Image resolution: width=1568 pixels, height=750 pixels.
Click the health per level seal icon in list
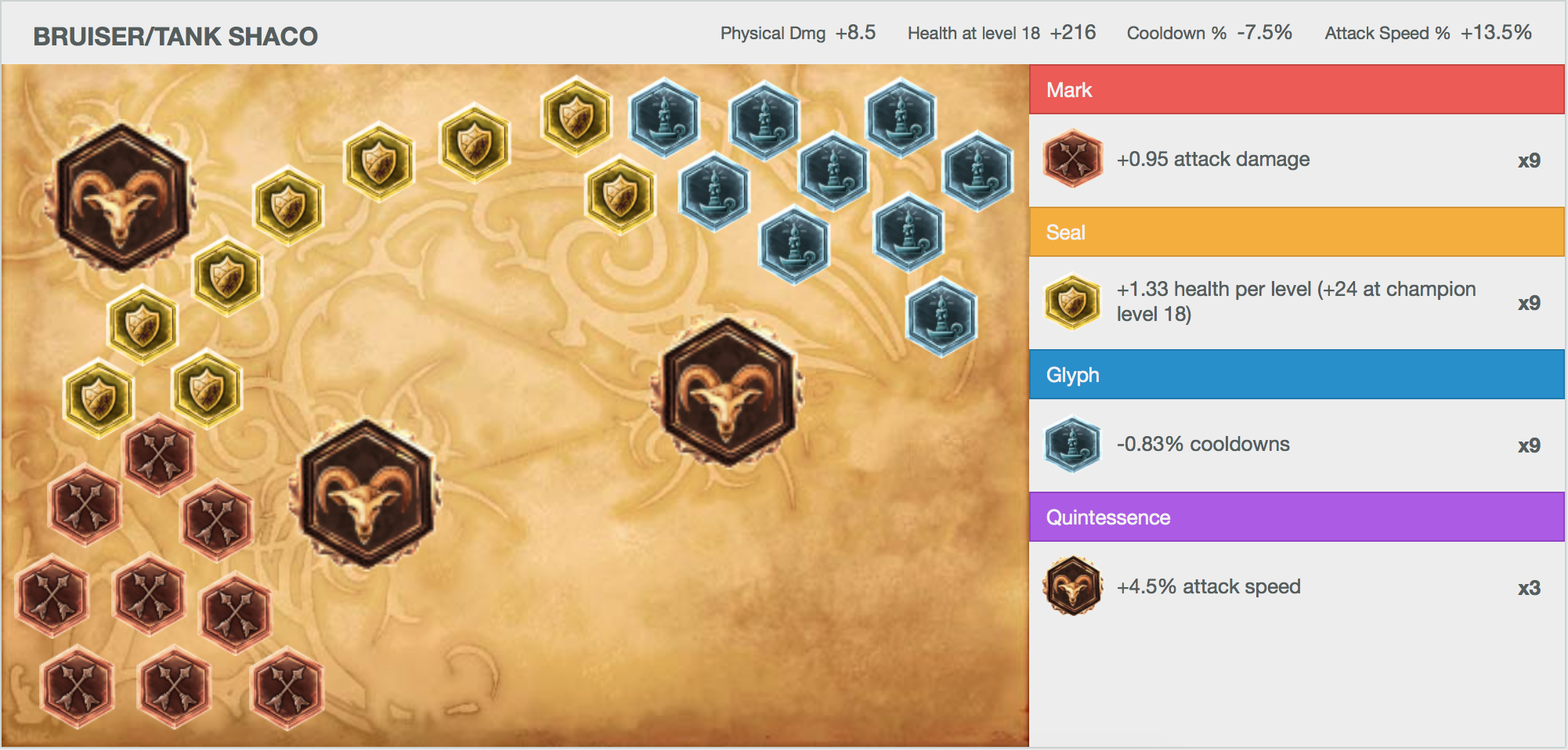(x=1073, y=301)
